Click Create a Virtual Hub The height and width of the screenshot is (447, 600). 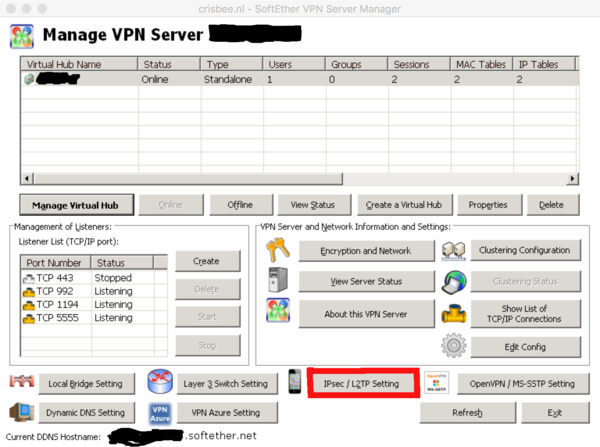(x=405, y=205)
